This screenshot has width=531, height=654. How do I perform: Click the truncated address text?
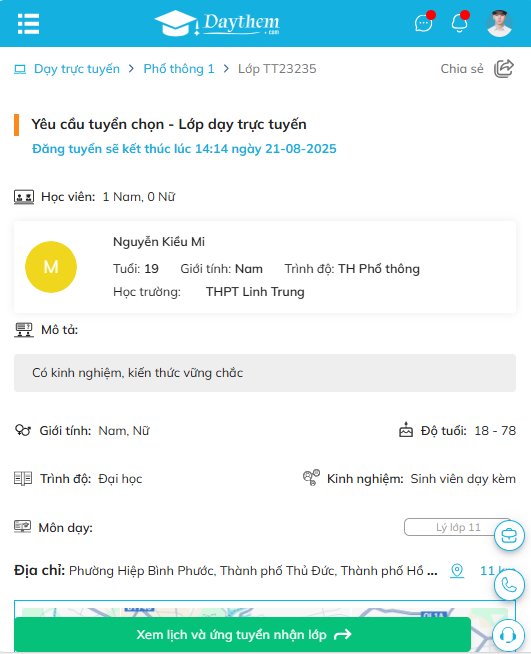coord(253,571)
